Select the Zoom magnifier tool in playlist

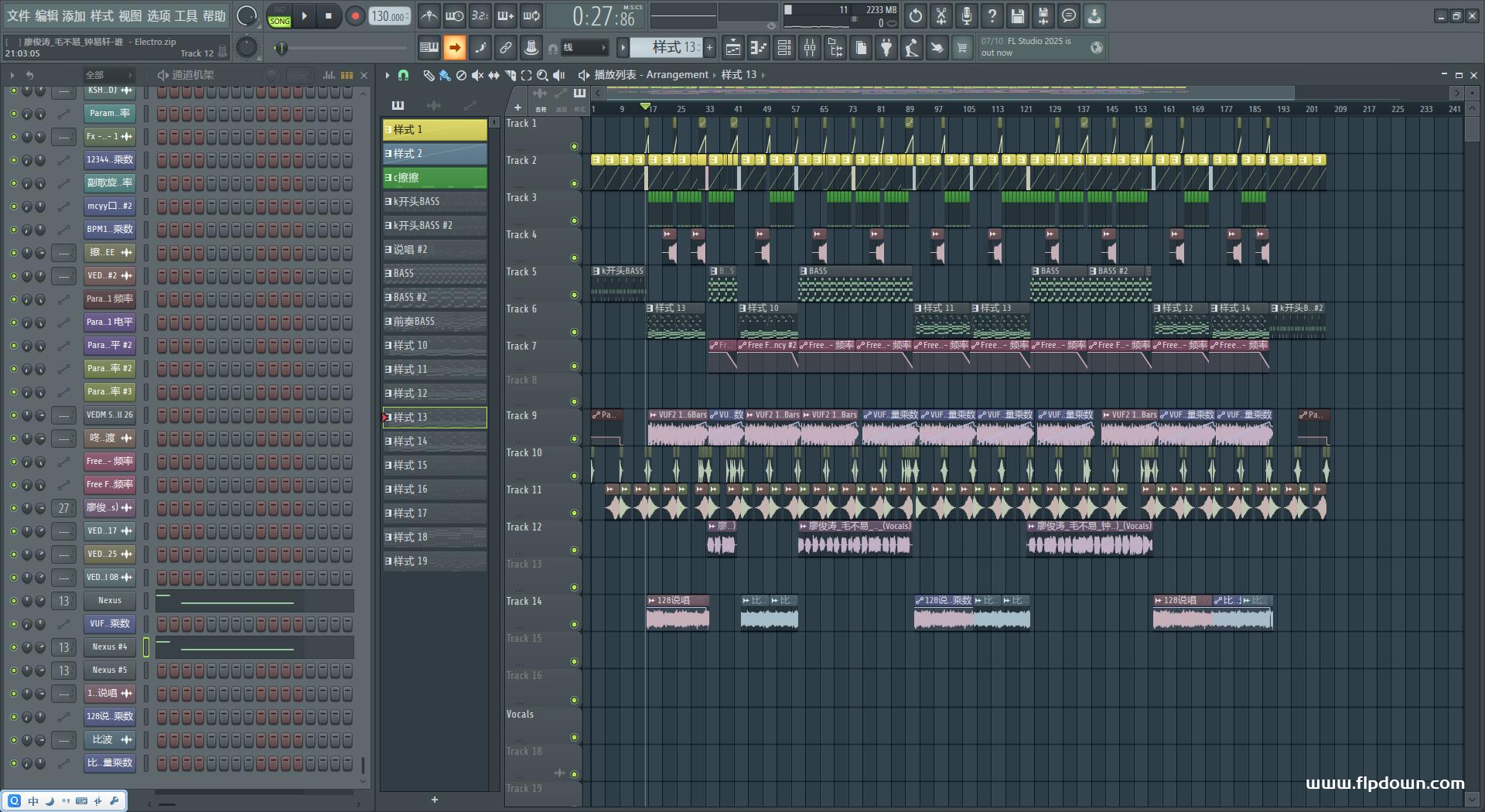542,75
